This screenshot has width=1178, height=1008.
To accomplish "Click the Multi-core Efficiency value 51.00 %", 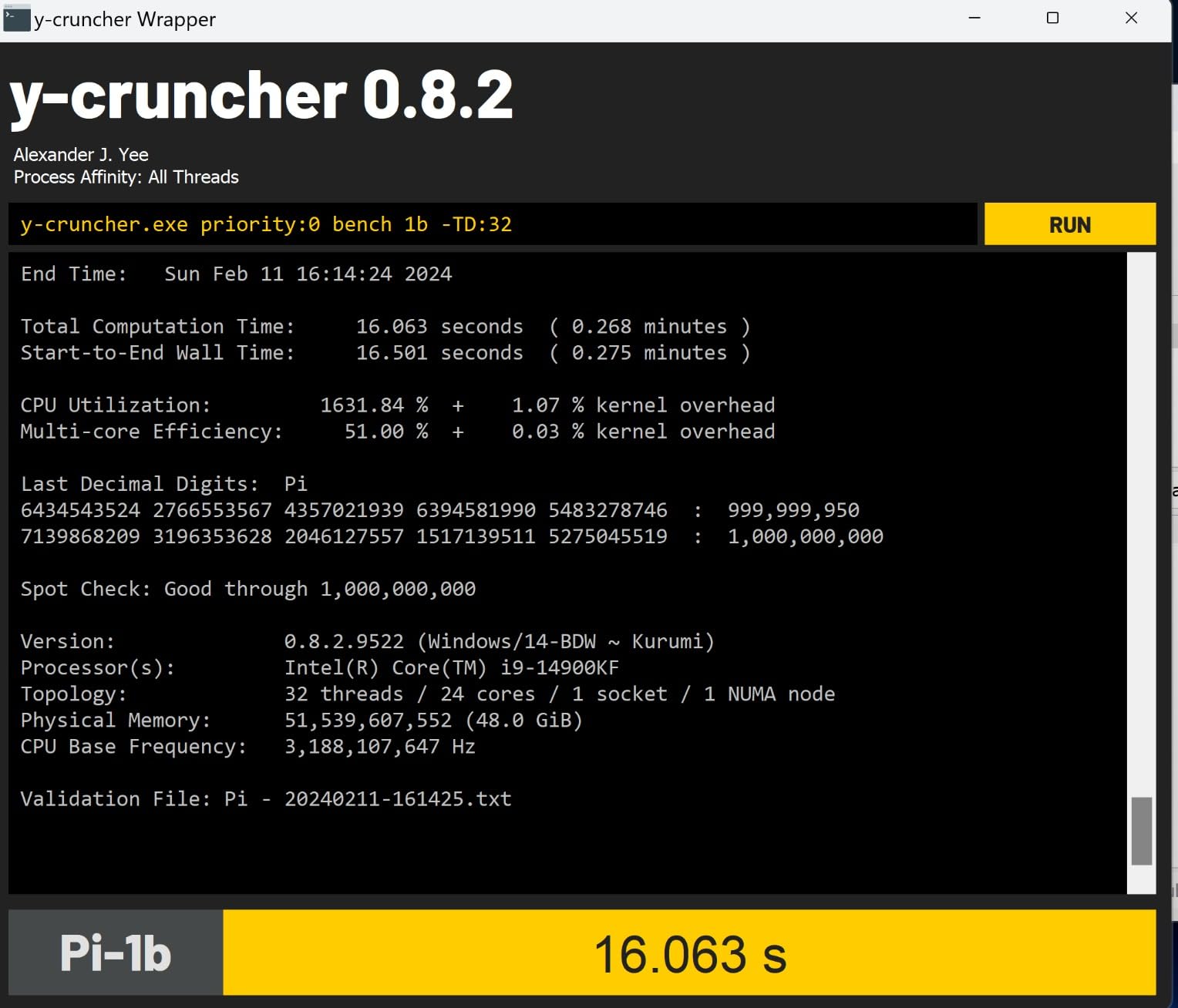I will [386, 432].
